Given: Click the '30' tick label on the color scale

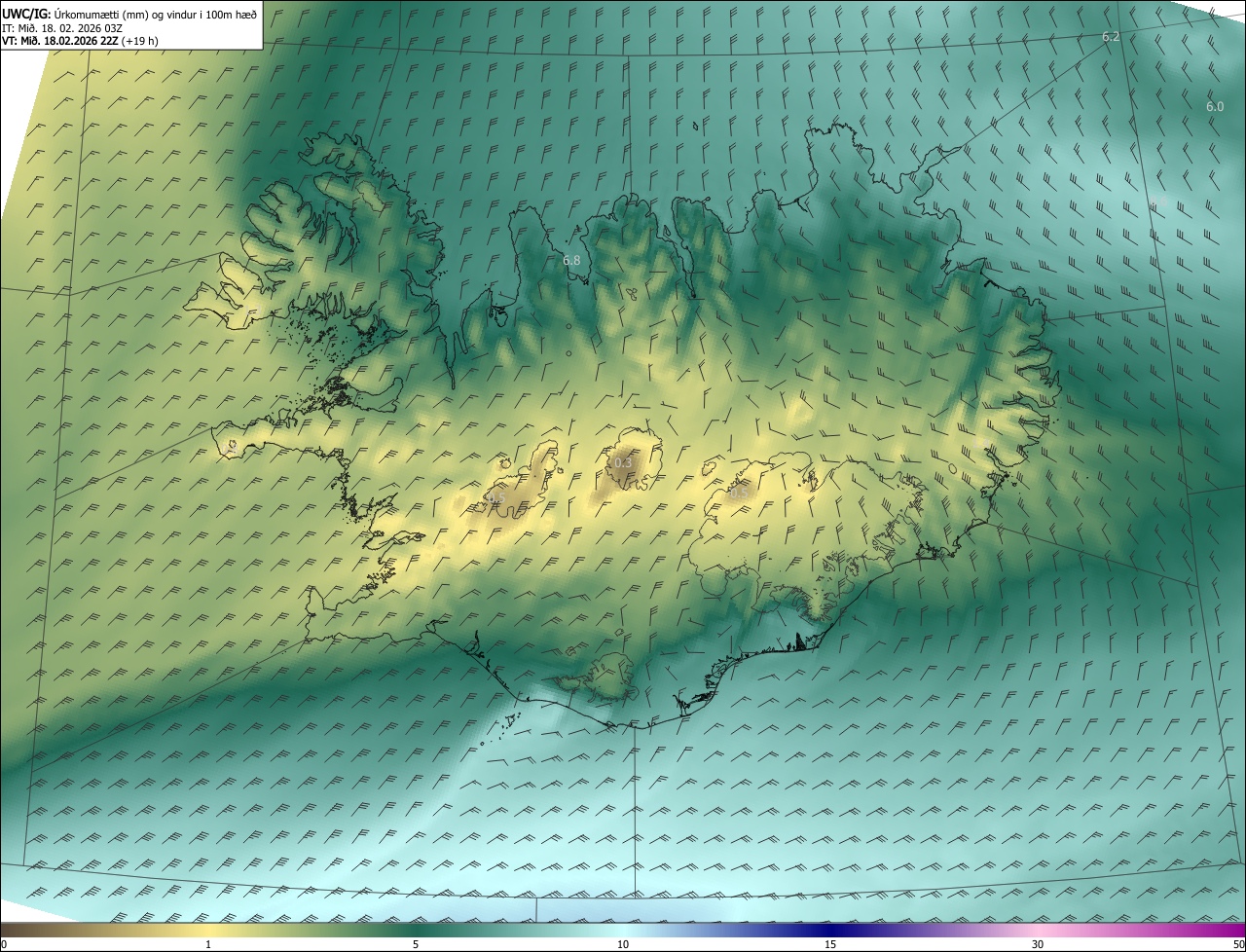Looking at the screenshot, I should 1038,944.
